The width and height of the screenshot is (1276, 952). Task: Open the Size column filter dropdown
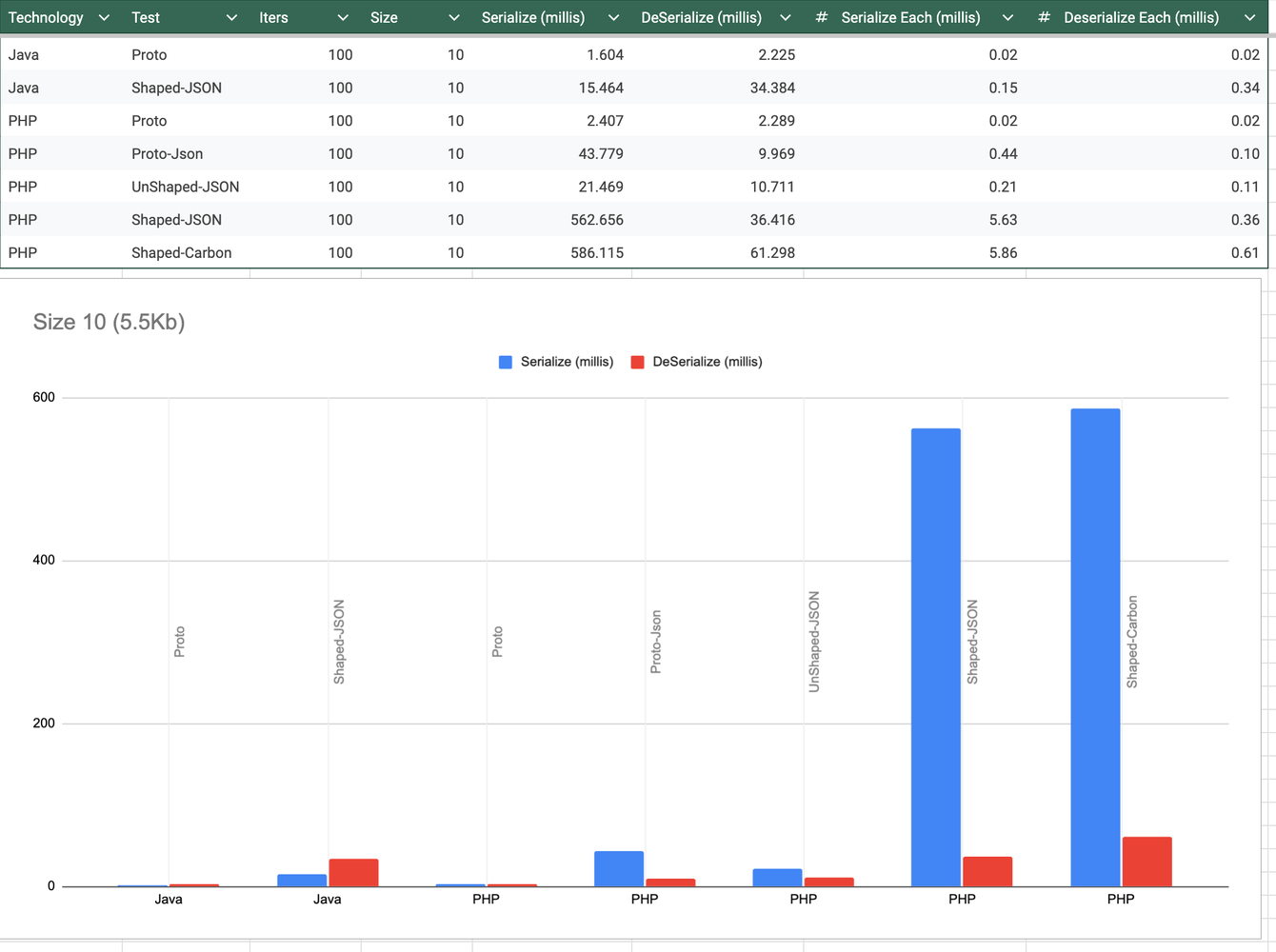(454, 17)
